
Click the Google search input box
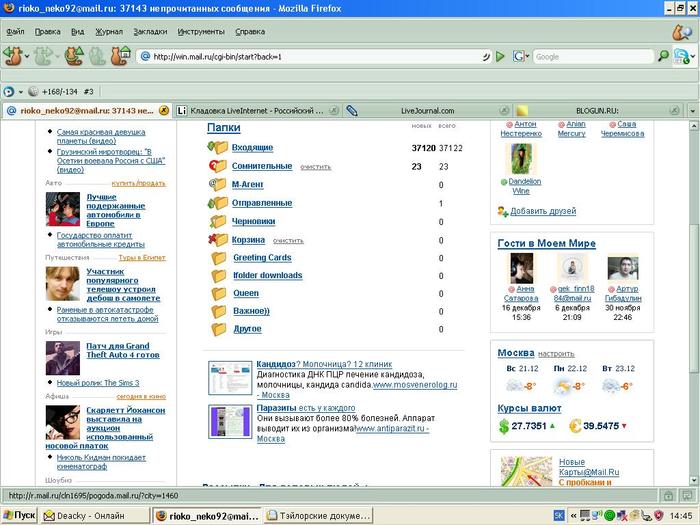tap(592, 57)
